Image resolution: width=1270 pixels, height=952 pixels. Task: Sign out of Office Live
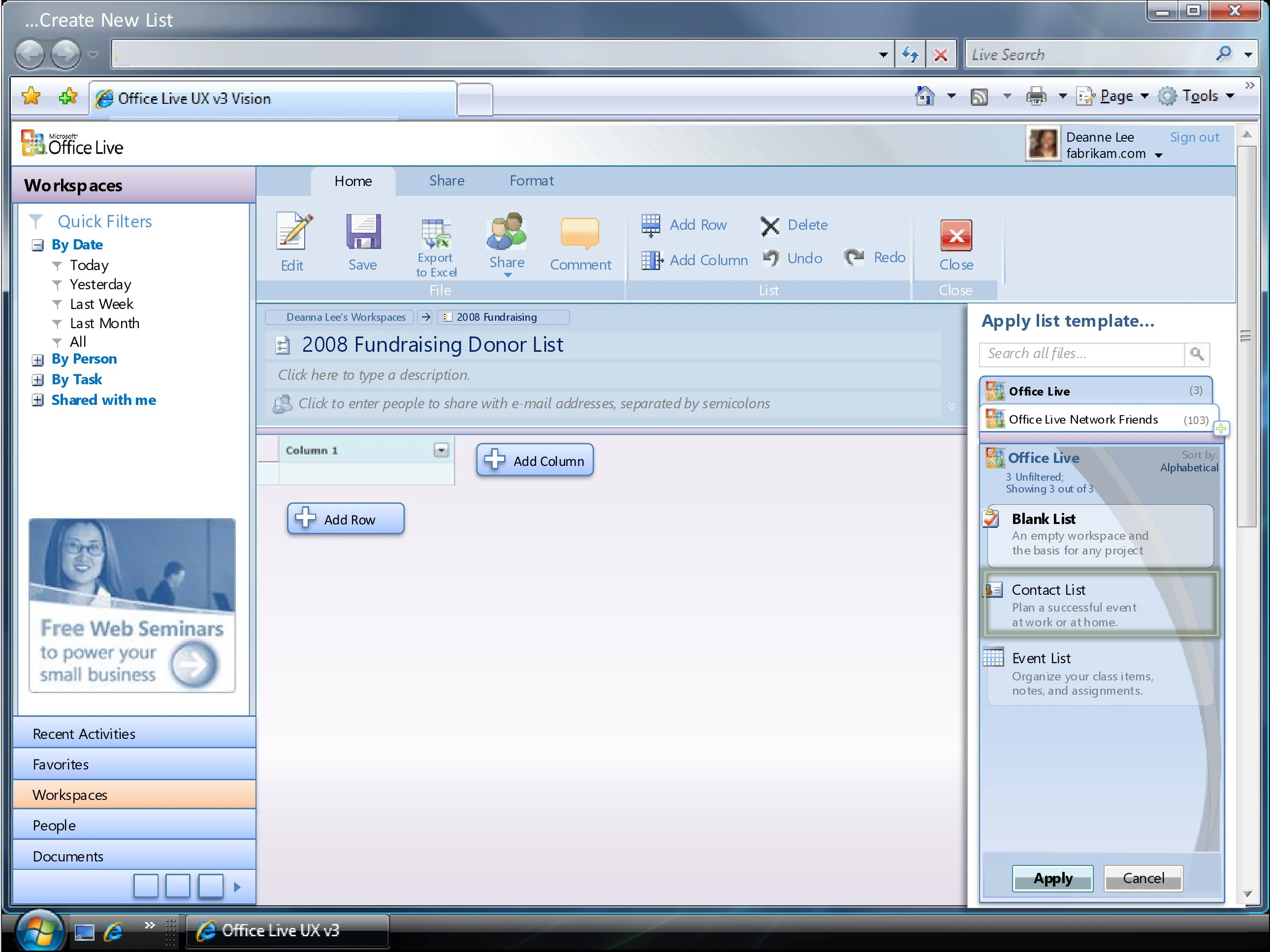pyautogui.click(x=1194, y=137)
